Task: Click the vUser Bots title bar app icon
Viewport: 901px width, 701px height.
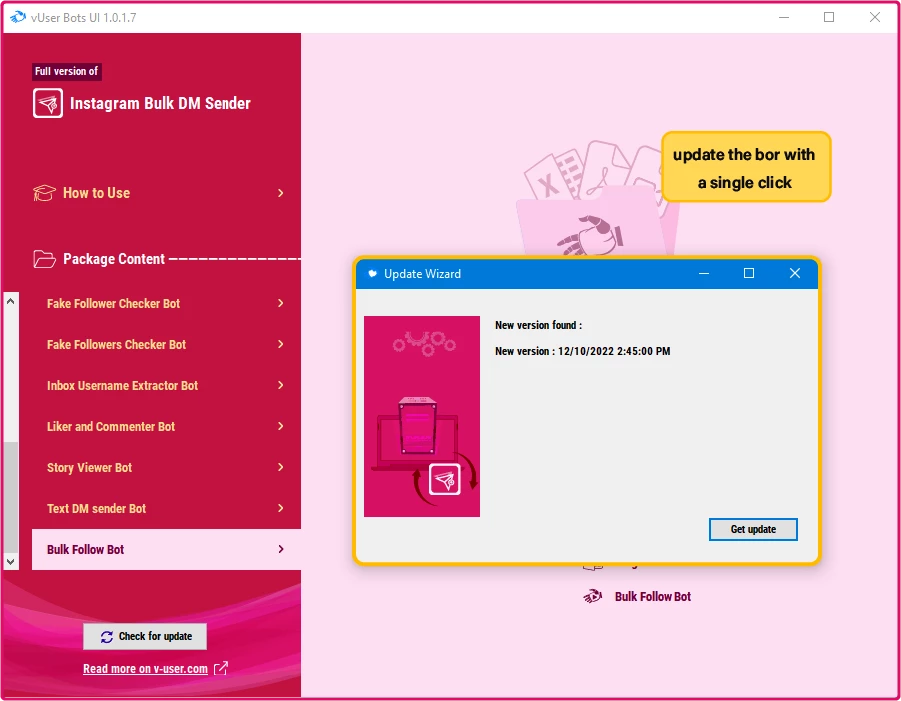Action: click(18, 17)
